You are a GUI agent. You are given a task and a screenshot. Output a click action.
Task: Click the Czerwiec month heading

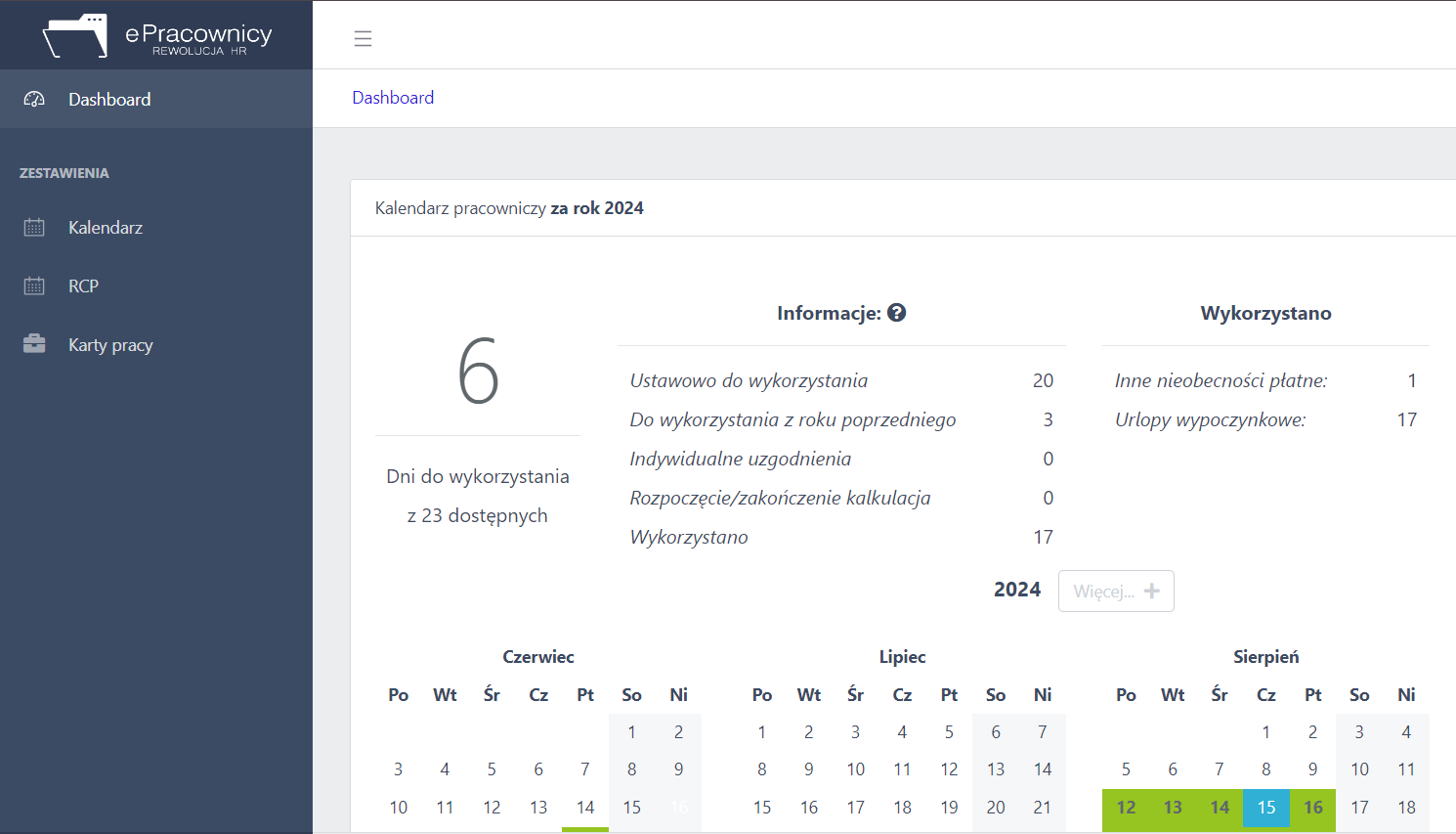(x=538, y=657)
